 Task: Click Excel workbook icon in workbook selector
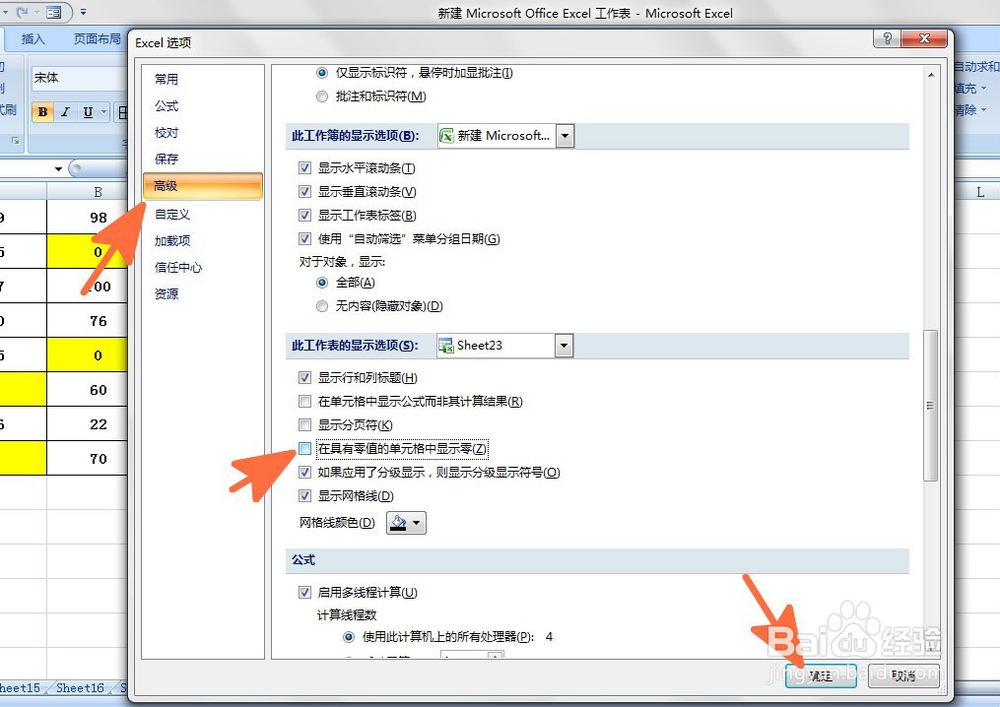[x=446, y=136]
